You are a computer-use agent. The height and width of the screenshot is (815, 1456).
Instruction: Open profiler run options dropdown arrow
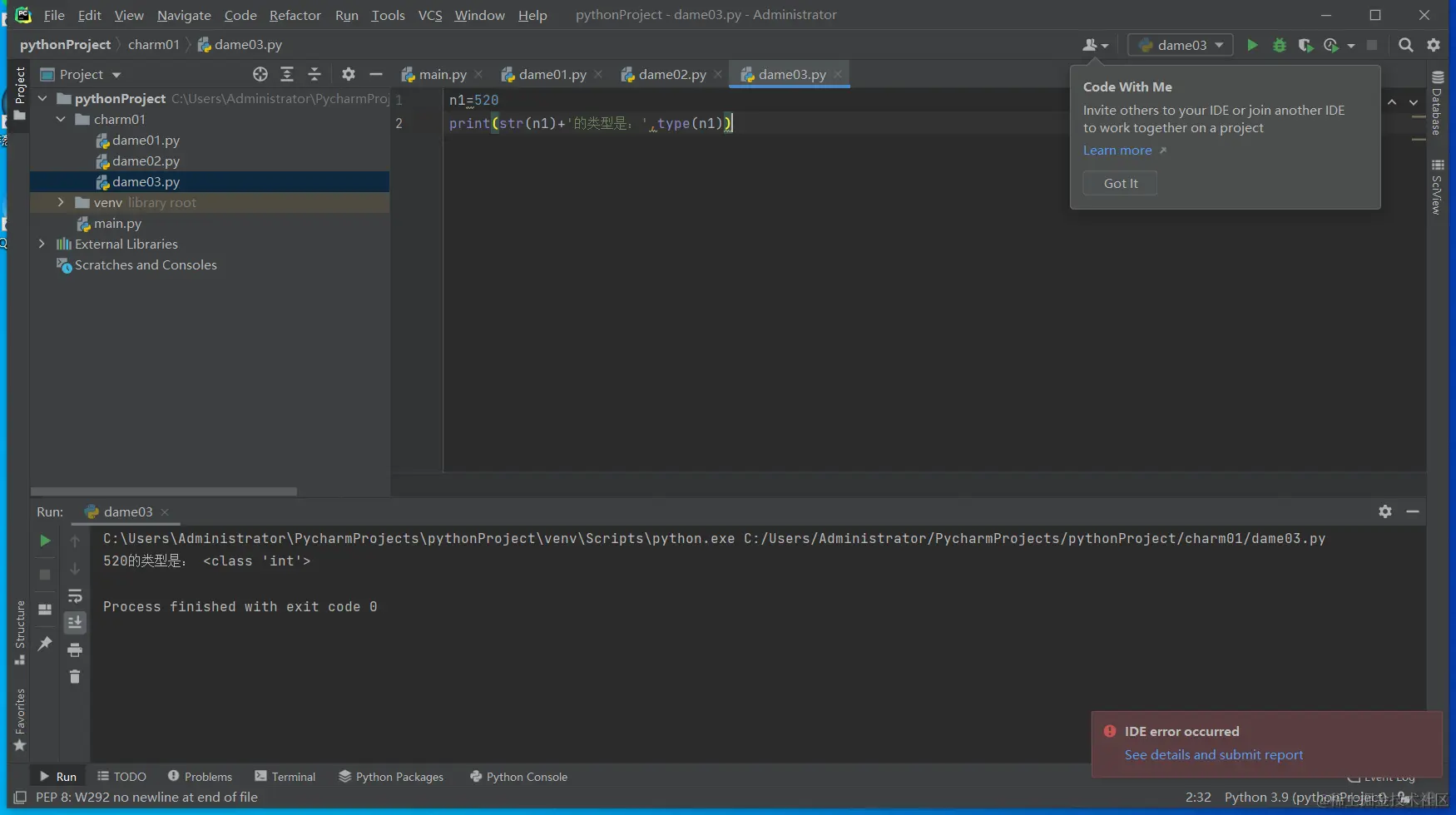click(x=1351, y=45)
